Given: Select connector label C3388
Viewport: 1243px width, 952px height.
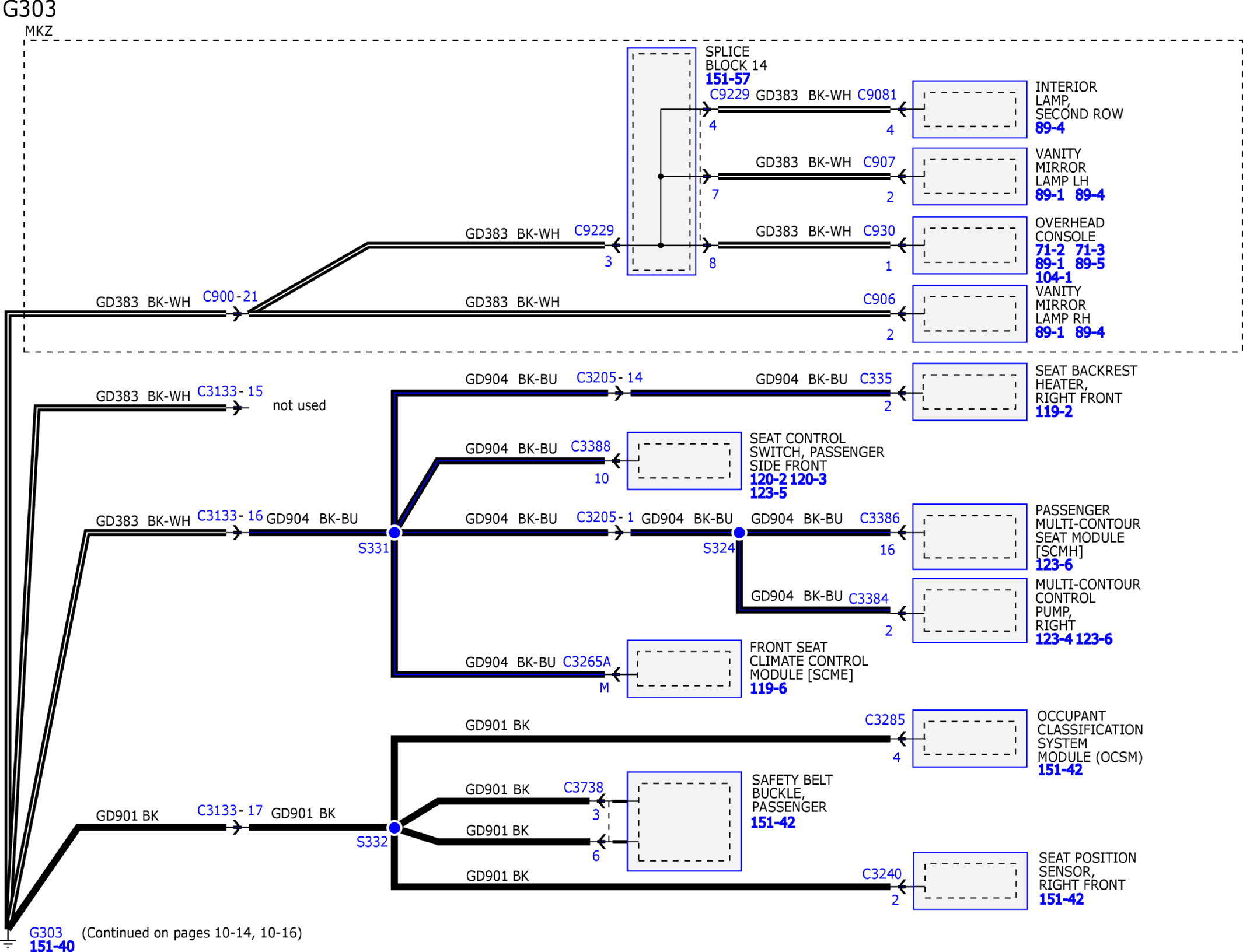Looking at the screenshot, I should [591, 446].
